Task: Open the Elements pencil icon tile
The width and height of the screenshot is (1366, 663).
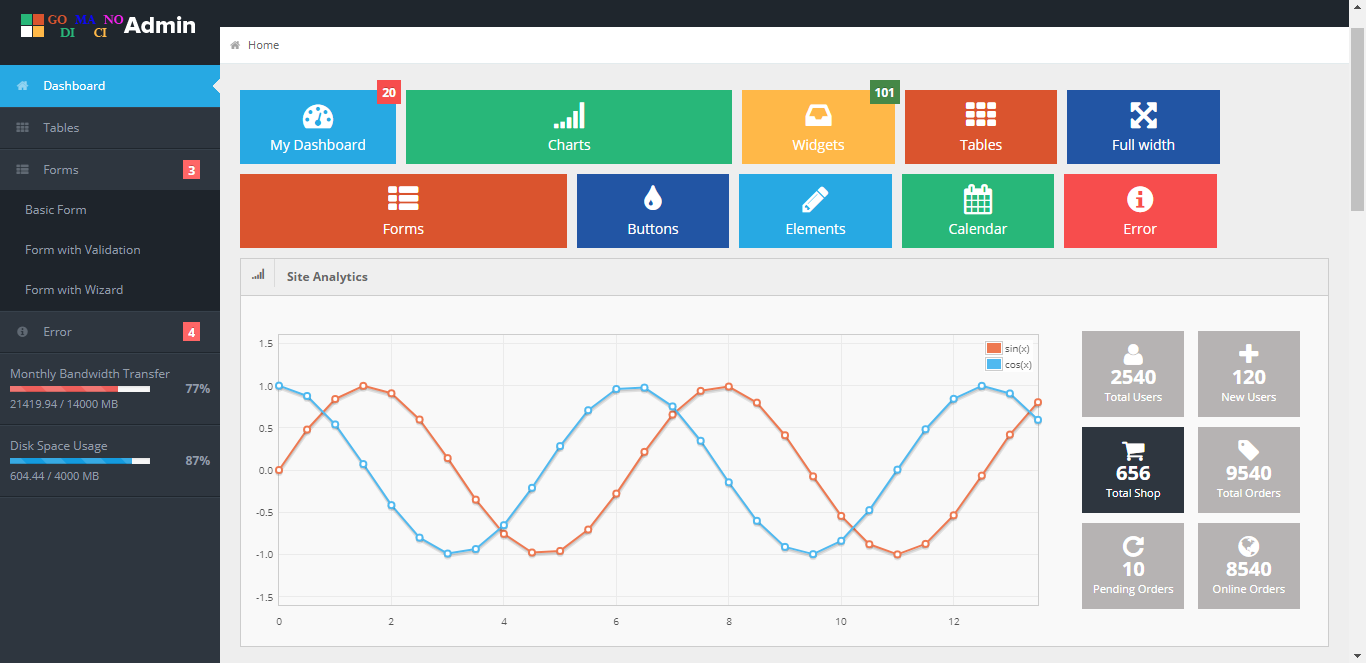Action: click(x=815, y=199)
